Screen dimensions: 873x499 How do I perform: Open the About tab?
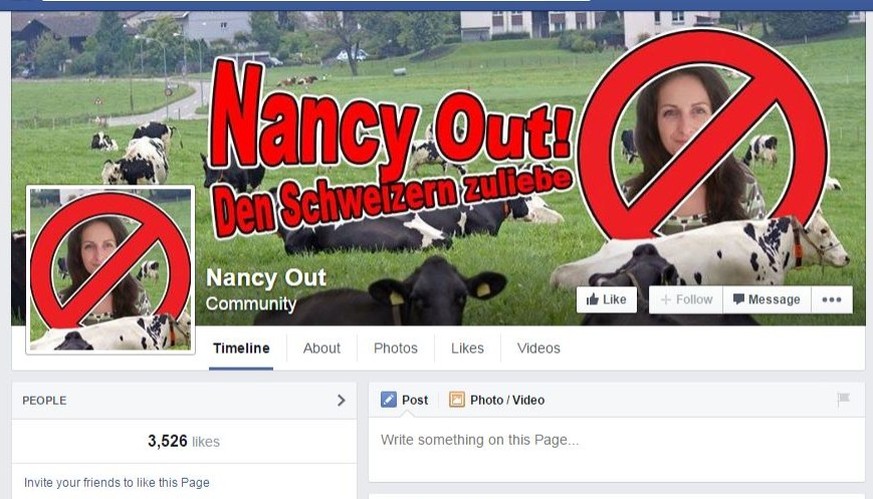321,349
